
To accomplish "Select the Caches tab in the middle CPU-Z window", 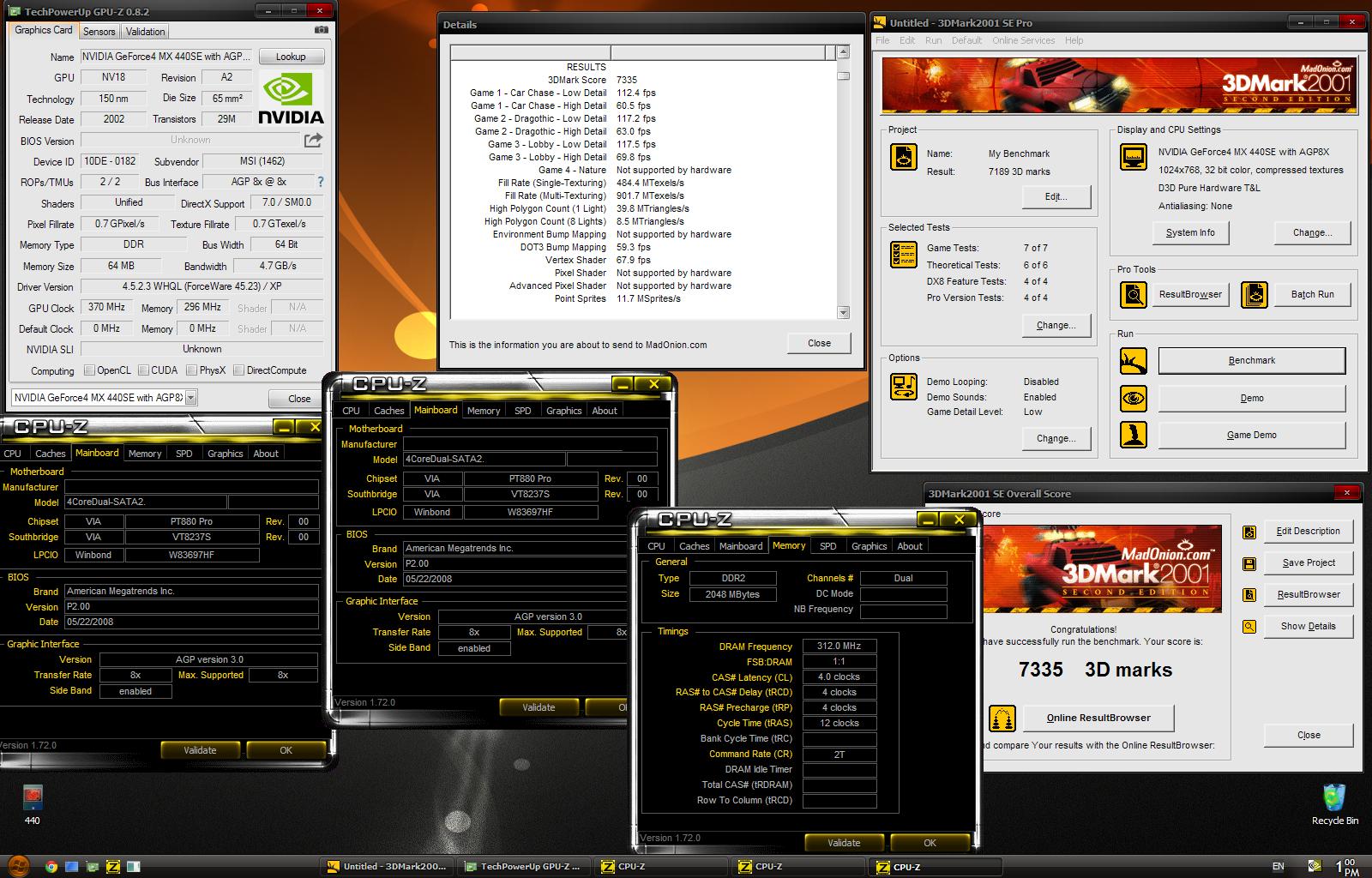I will point(388,411).
